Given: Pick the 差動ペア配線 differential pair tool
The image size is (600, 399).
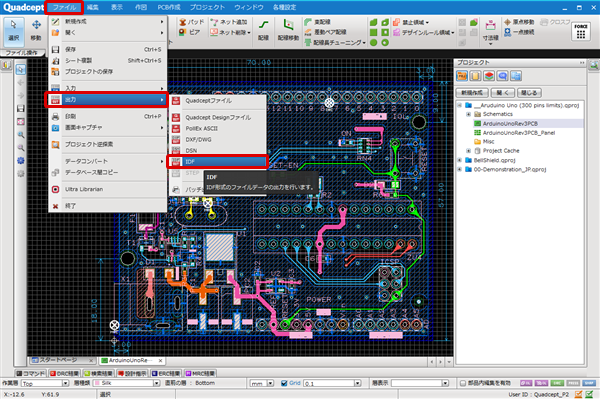Looking at the screenshot, I should tap(326, 32).
